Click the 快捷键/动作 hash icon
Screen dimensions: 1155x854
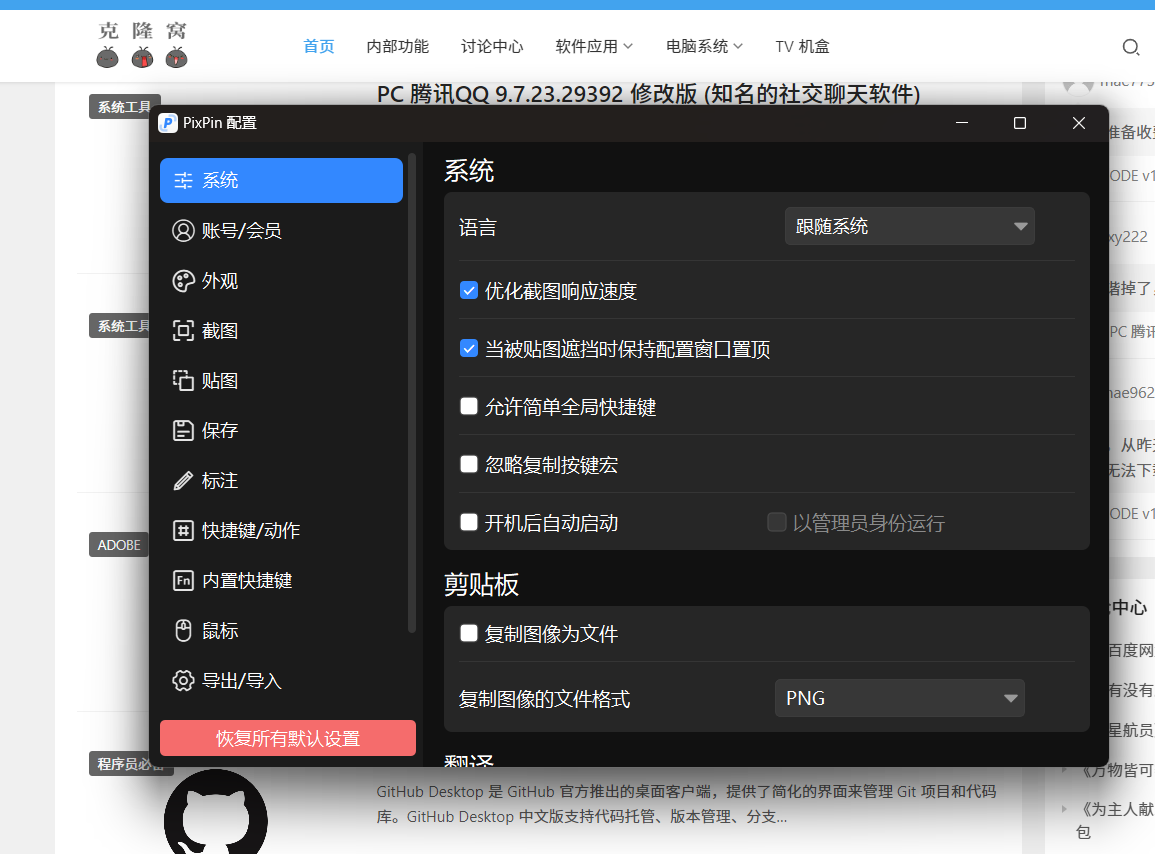pyautogui.click(x=183, y=531)
